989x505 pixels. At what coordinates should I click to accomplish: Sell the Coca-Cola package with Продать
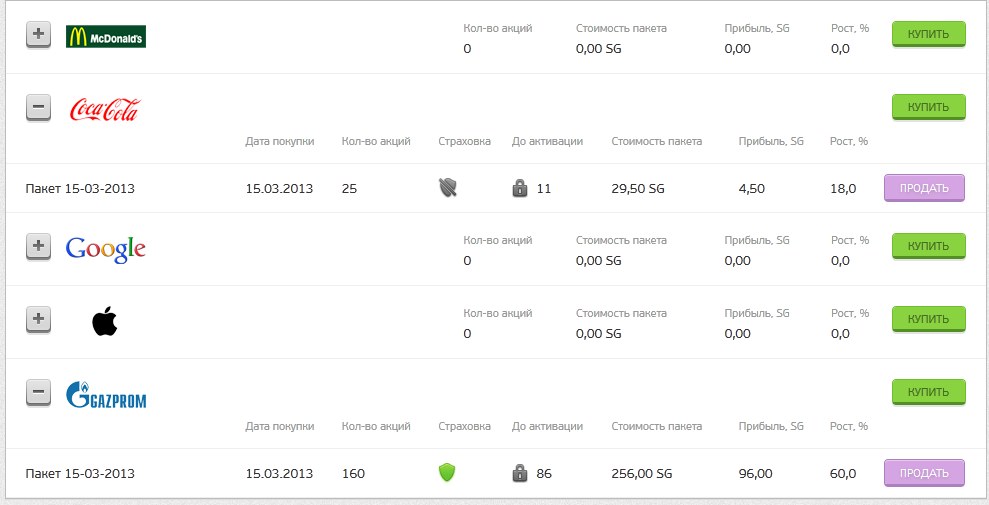point(924,188)
